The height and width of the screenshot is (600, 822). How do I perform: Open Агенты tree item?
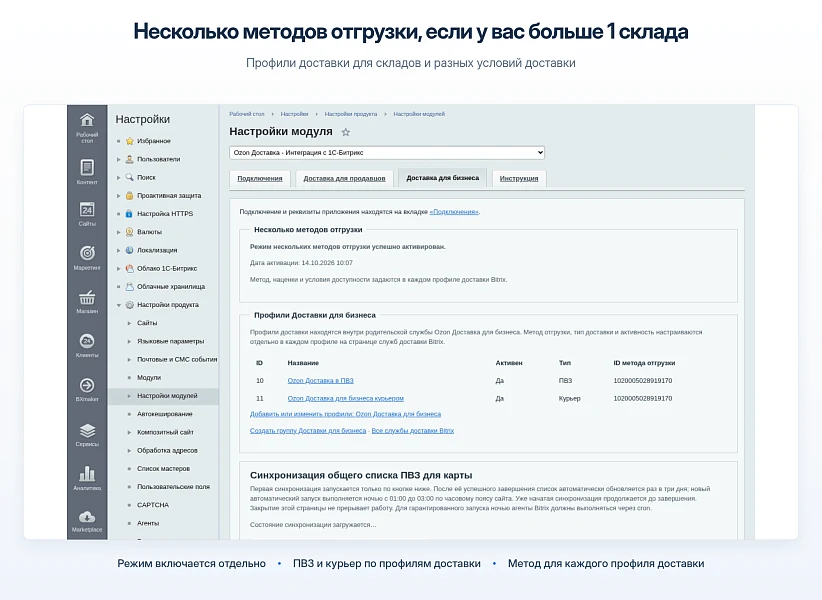tap(148, 523)
